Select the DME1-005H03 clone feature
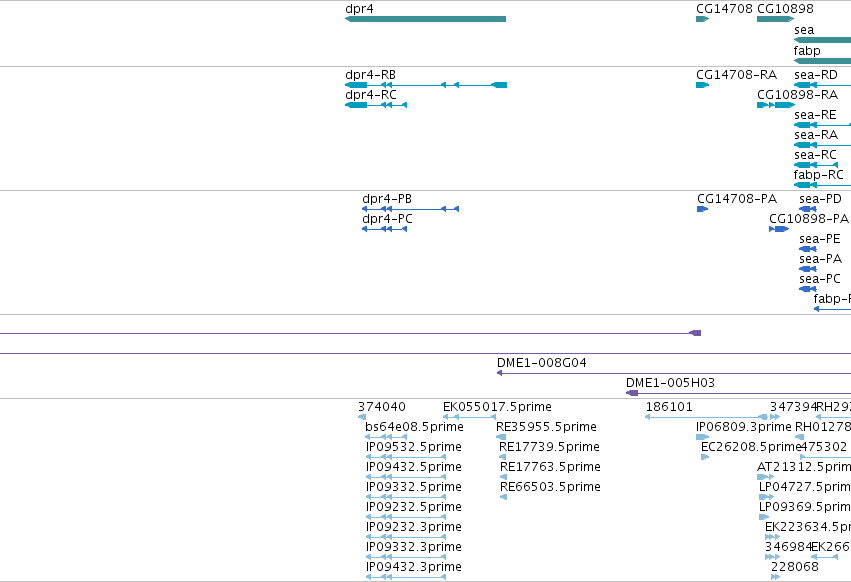The width and height of the screenshot is (851, 582). (738, 393)
